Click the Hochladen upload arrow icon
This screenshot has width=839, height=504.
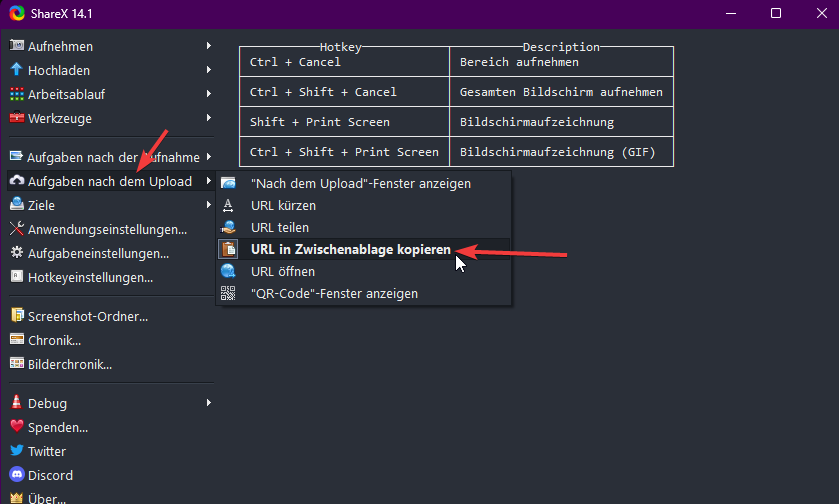pos(16,70)
